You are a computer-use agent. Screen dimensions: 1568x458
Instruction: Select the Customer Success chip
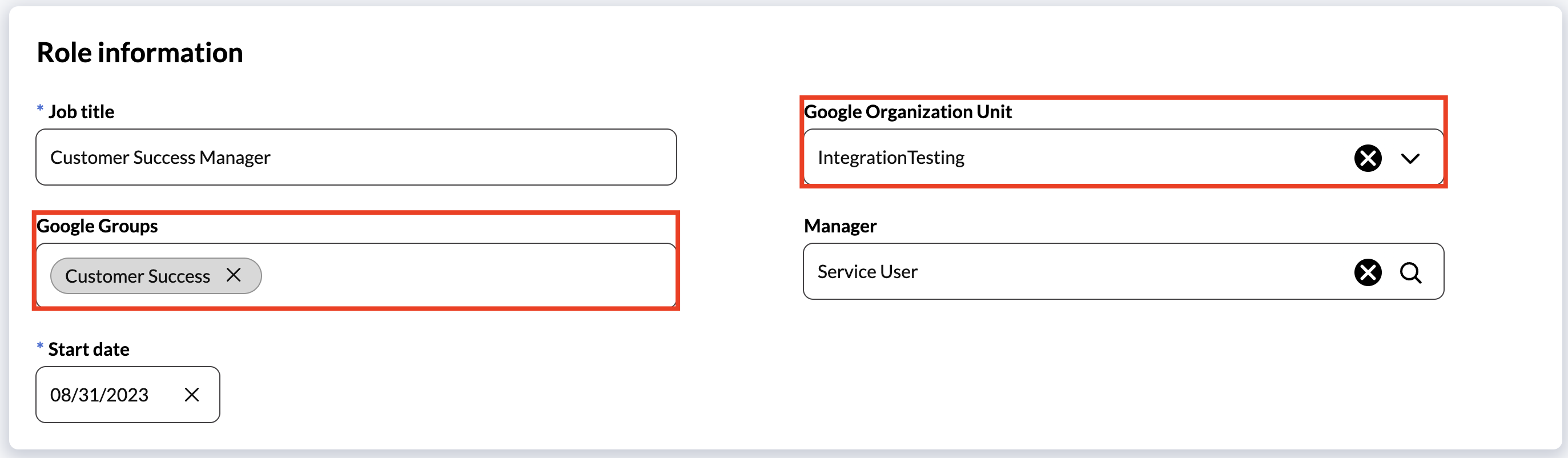pos(137,276)
